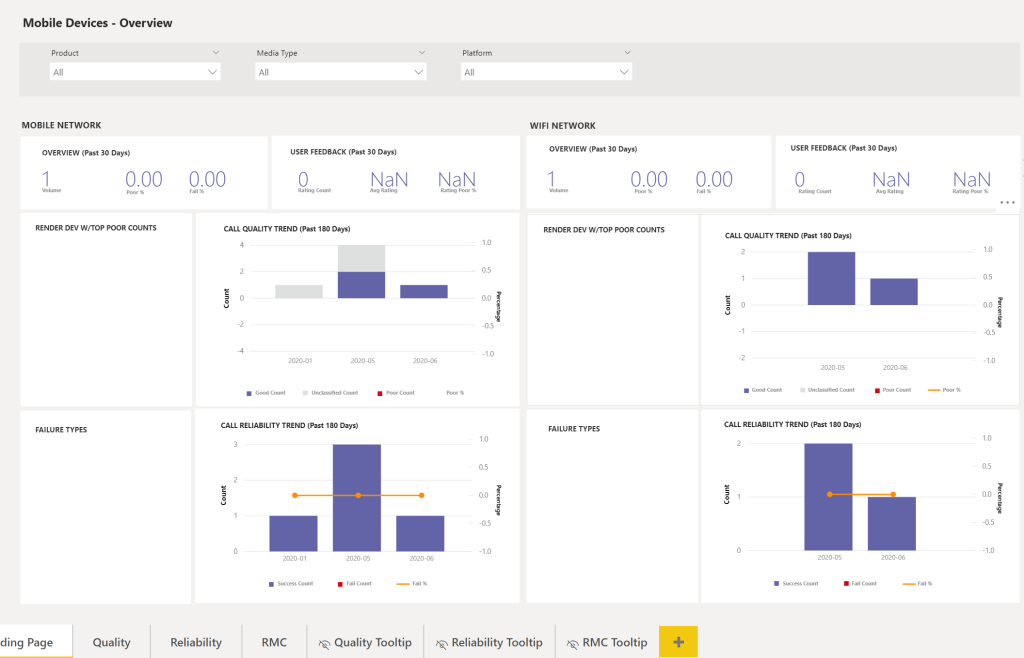Select 2020-05 bar in Mobile call reliability chart

tap(357, 497)
